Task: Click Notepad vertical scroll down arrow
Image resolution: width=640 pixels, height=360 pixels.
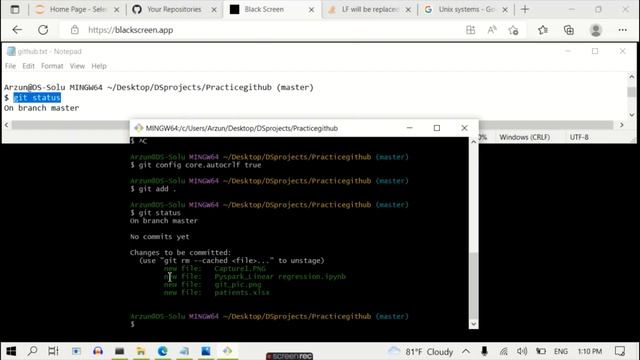Action: tap(631, 115)
